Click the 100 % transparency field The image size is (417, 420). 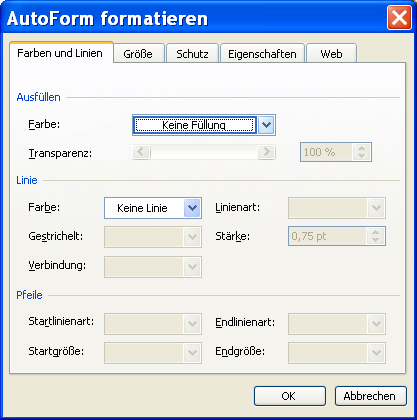pyautogui.click(x=327, y=152)
